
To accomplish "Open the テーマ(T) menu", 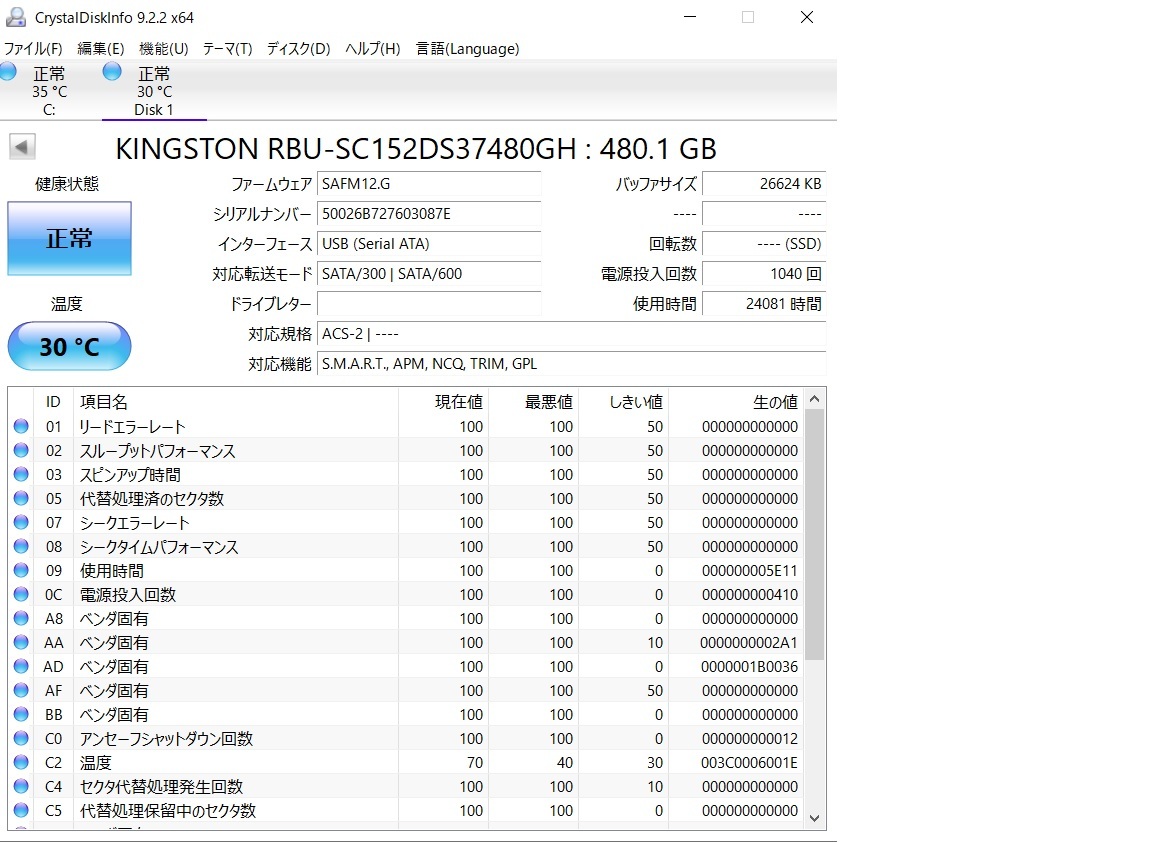I will pyautogui.click(x=228, y=48).
